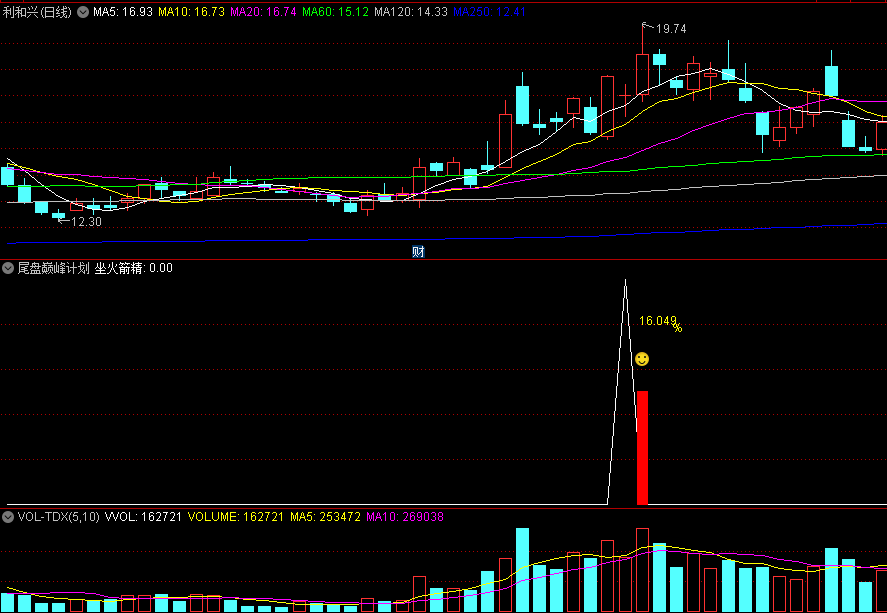Expand the 尾盘巅峰计划 indicator menu arrow
The width and height of the screenshot is (887, 613).
[x=8, y=268]
